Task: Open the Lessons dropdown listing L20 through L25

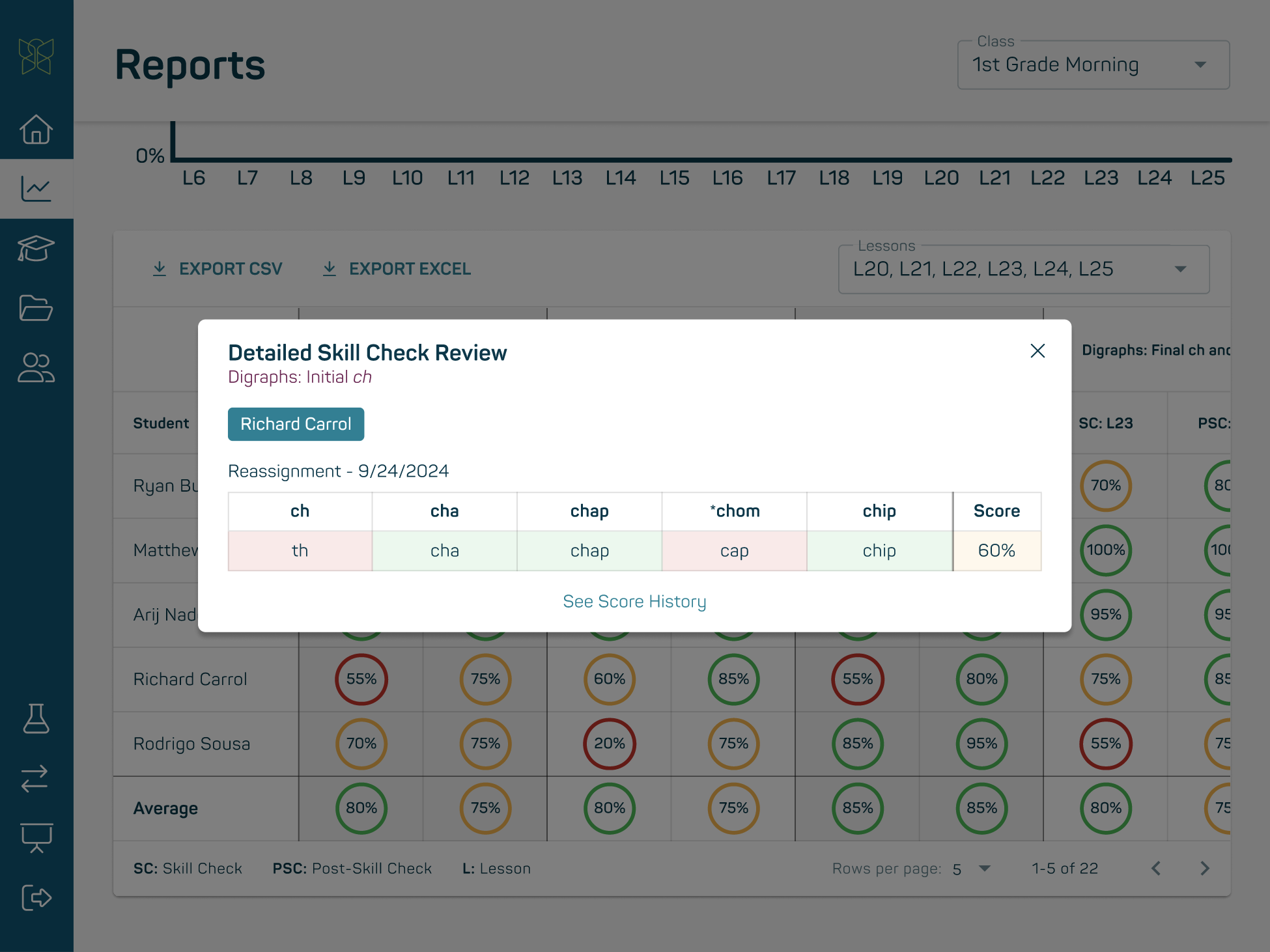Action: click(x=1023, y=269)
